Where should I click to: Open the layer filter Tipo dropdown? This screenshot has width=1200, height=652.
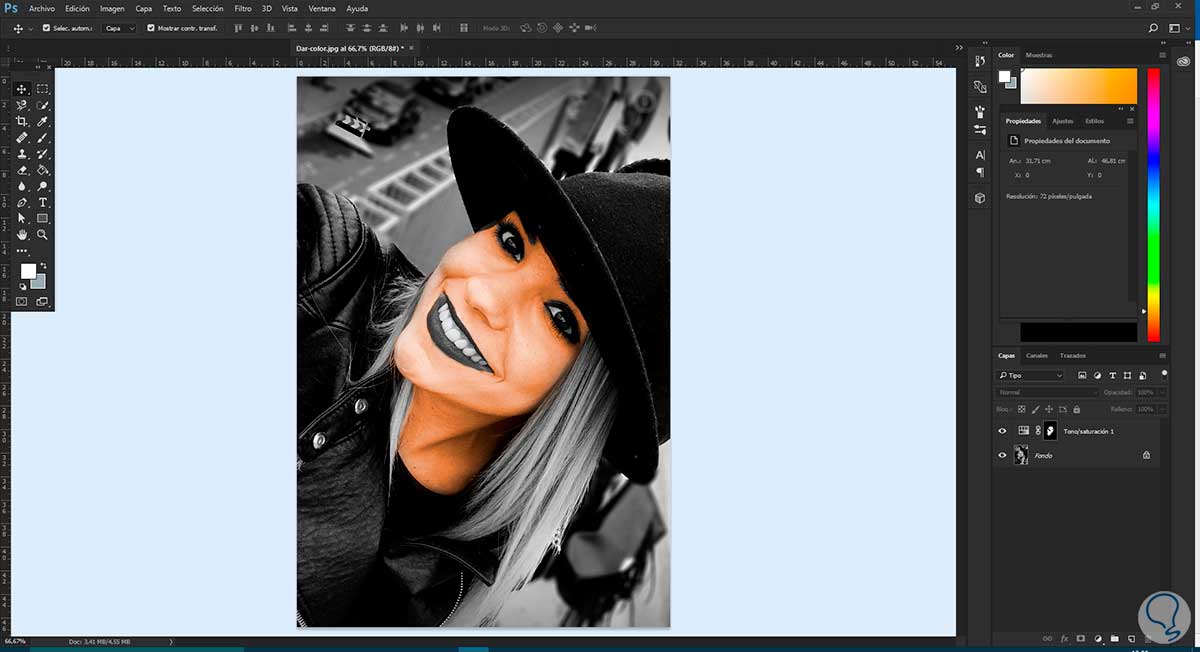(1032, 376)
